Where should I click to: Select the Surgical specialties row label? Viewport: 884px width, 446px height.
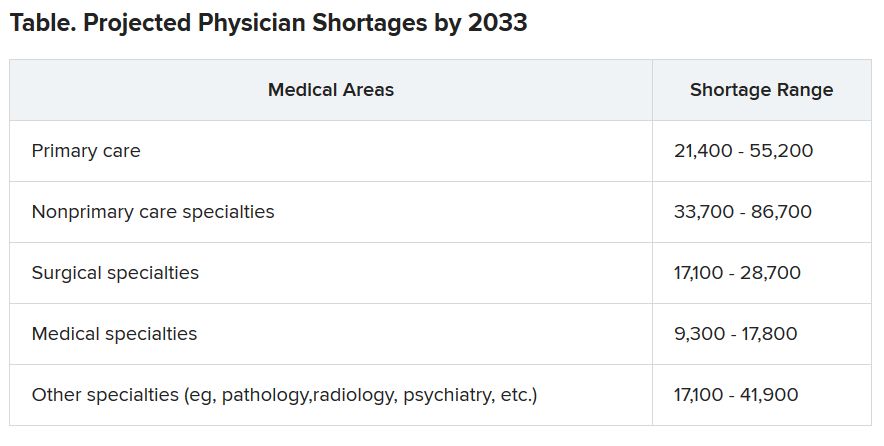[115, 273]
